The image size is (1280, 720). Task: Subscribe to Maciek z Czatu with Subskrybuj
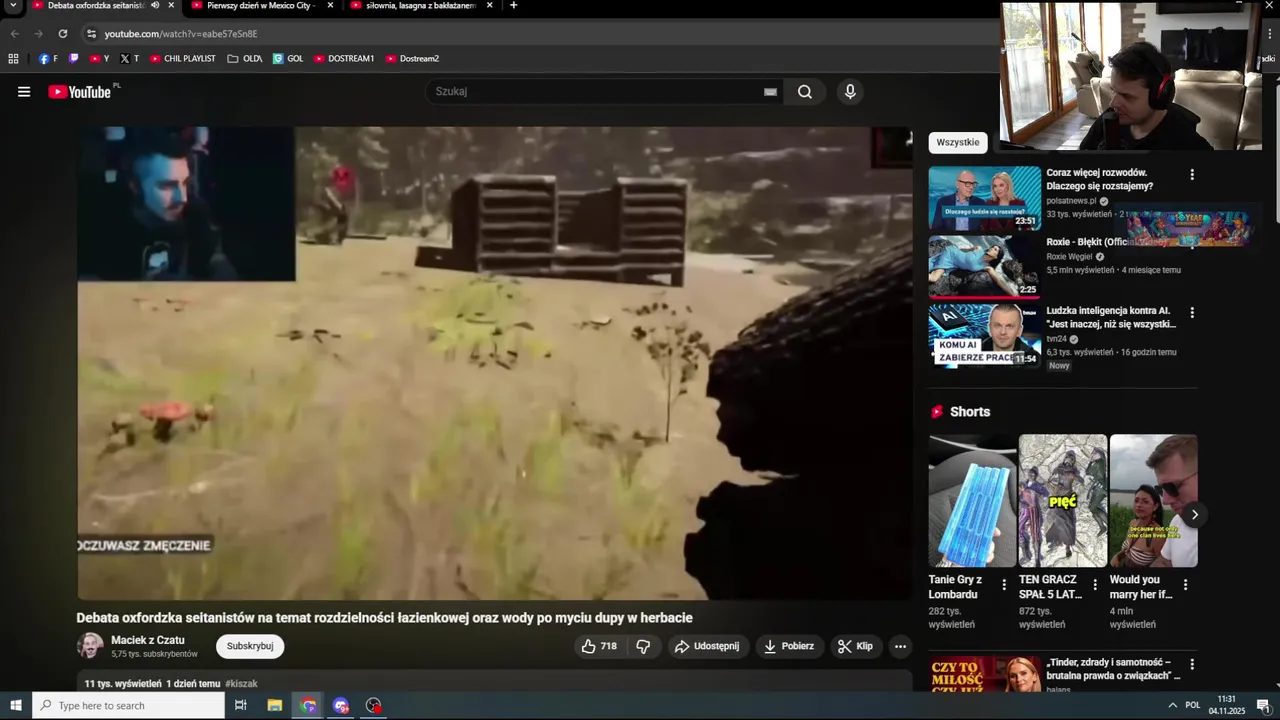click(250, 646)
